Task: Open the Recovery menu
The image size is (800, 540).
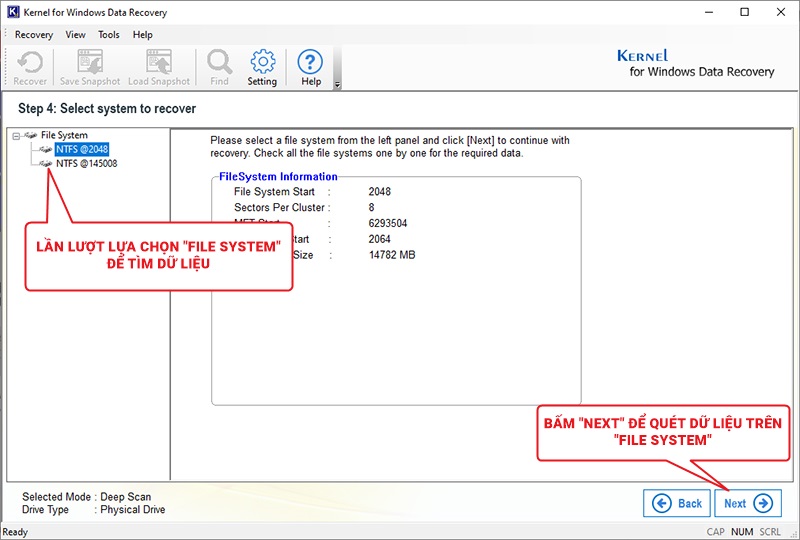Action: point(34,35)
